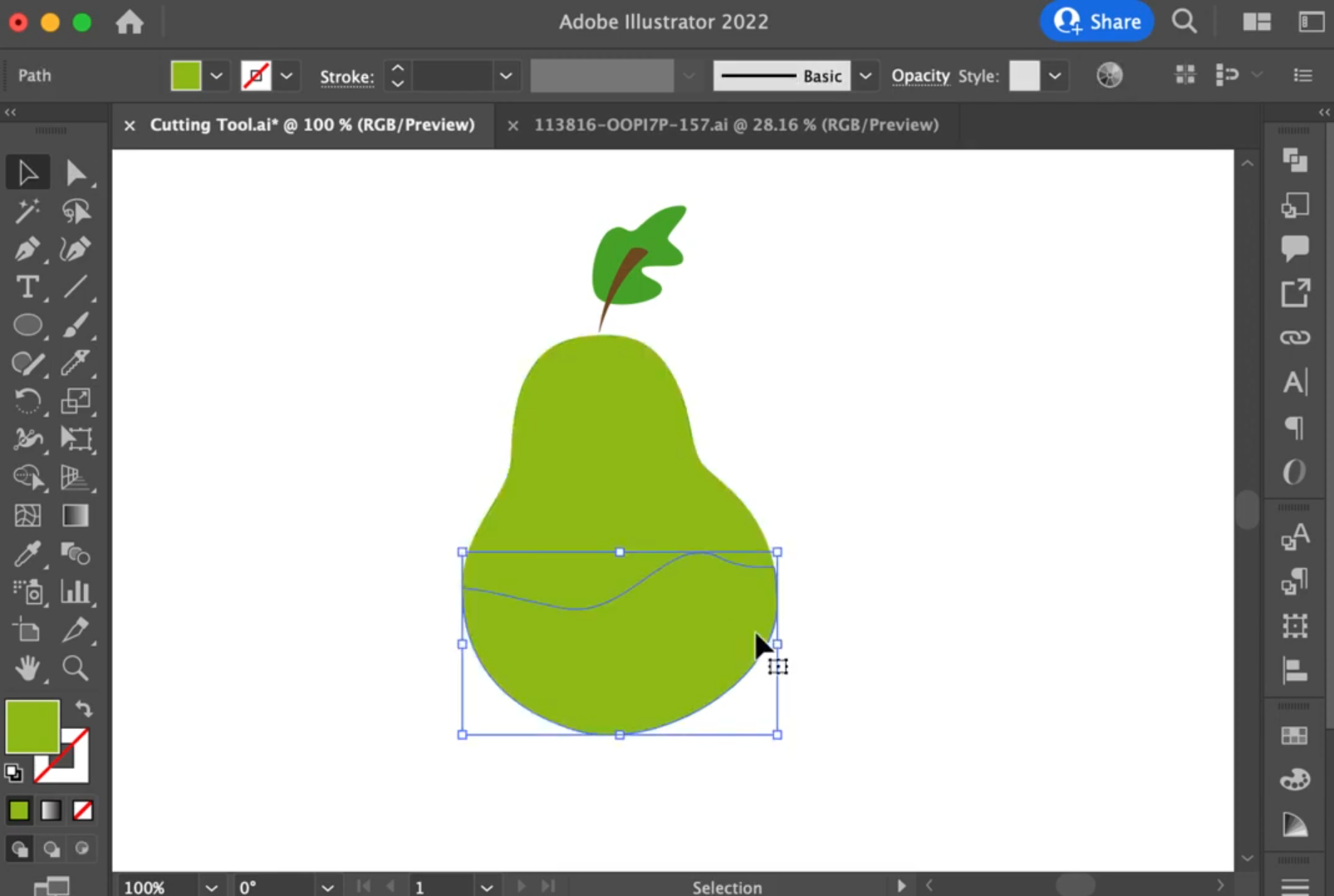Switch to the 113816-OOPI7P-157.ai tab

tap(736, 125)
